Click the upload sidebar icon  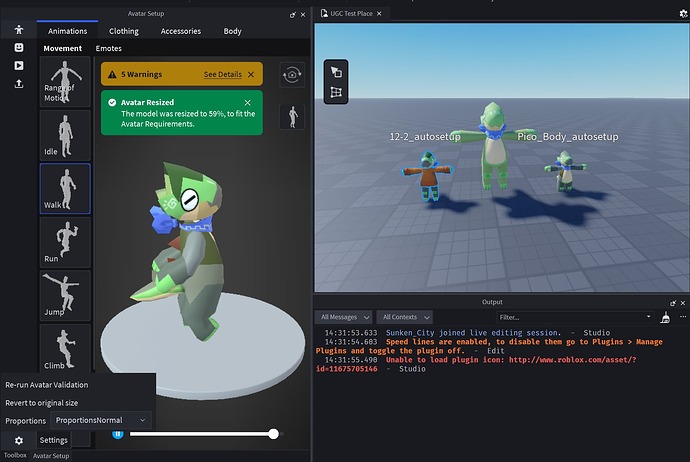pyautogui.click(x=18, y=84)
